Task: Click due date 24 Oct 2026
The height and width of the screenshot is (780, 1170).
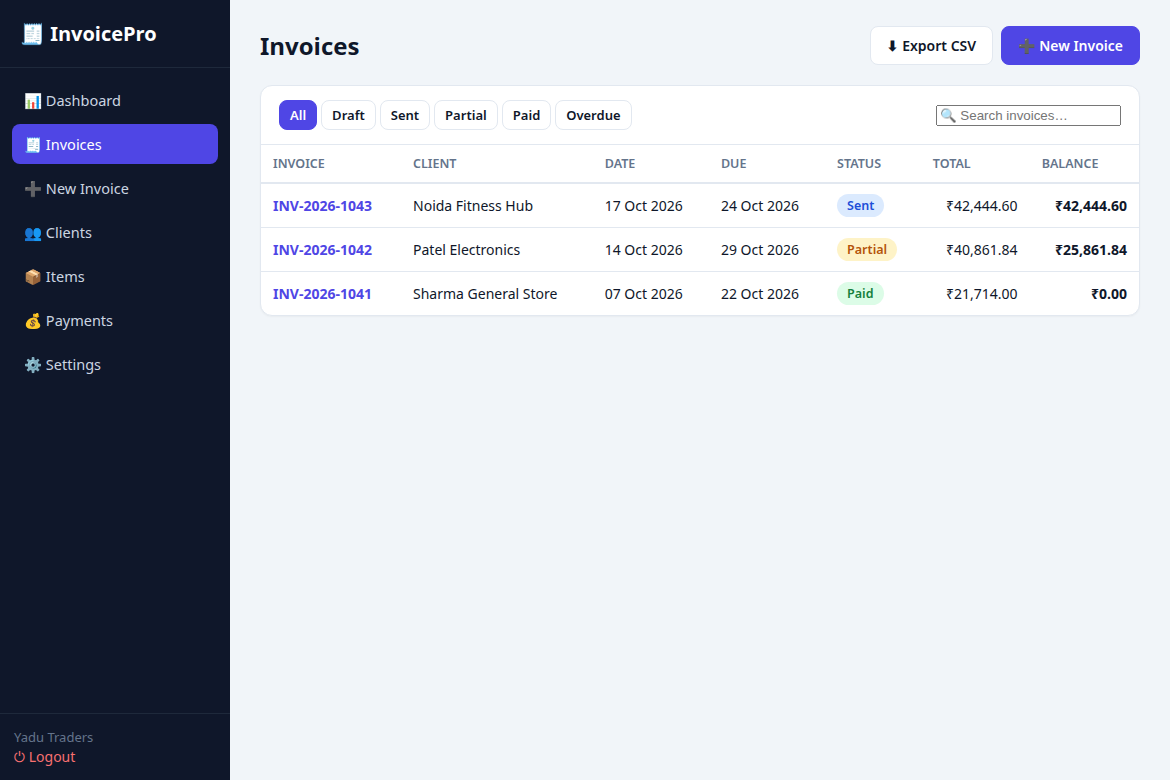Action: click(760, 206)
